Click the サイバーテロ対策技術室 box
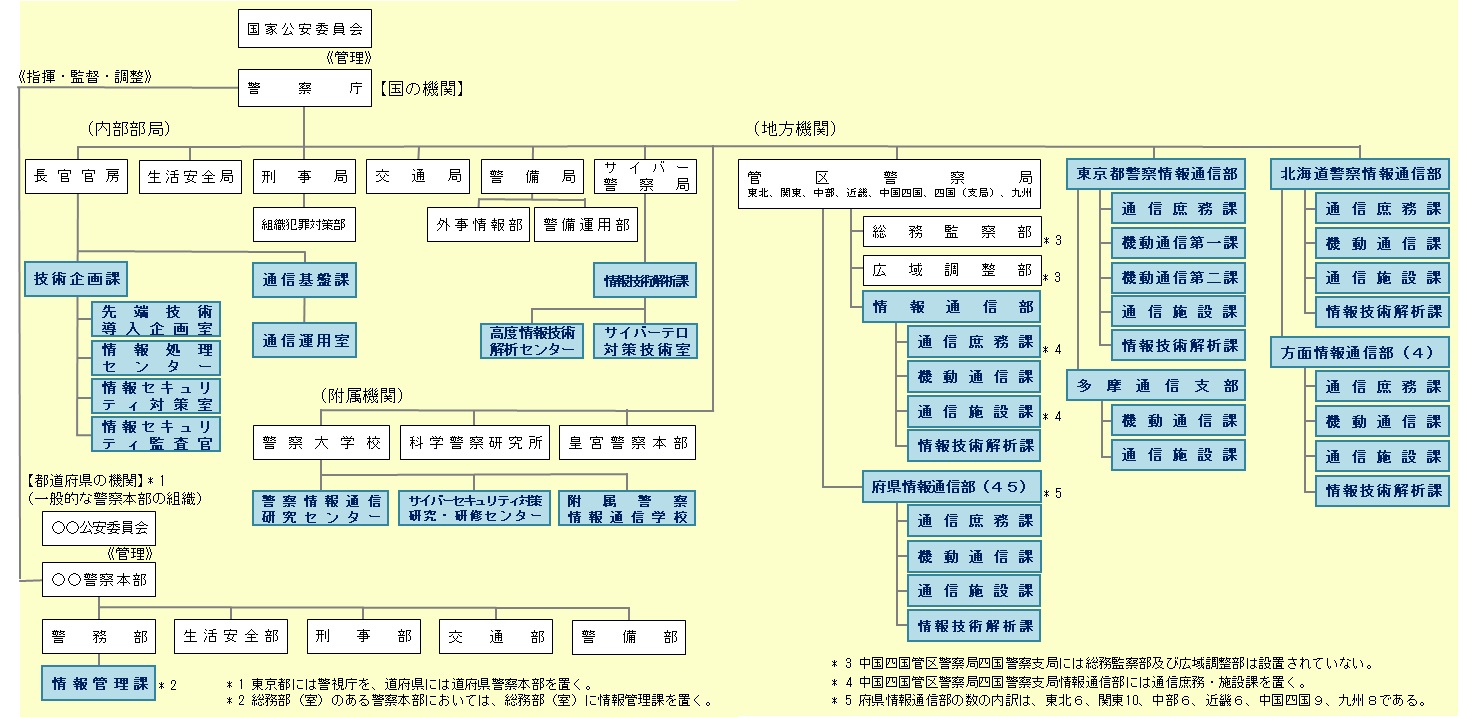The width and height of the screenshot is (1460, 717). [x=644, y=340]
